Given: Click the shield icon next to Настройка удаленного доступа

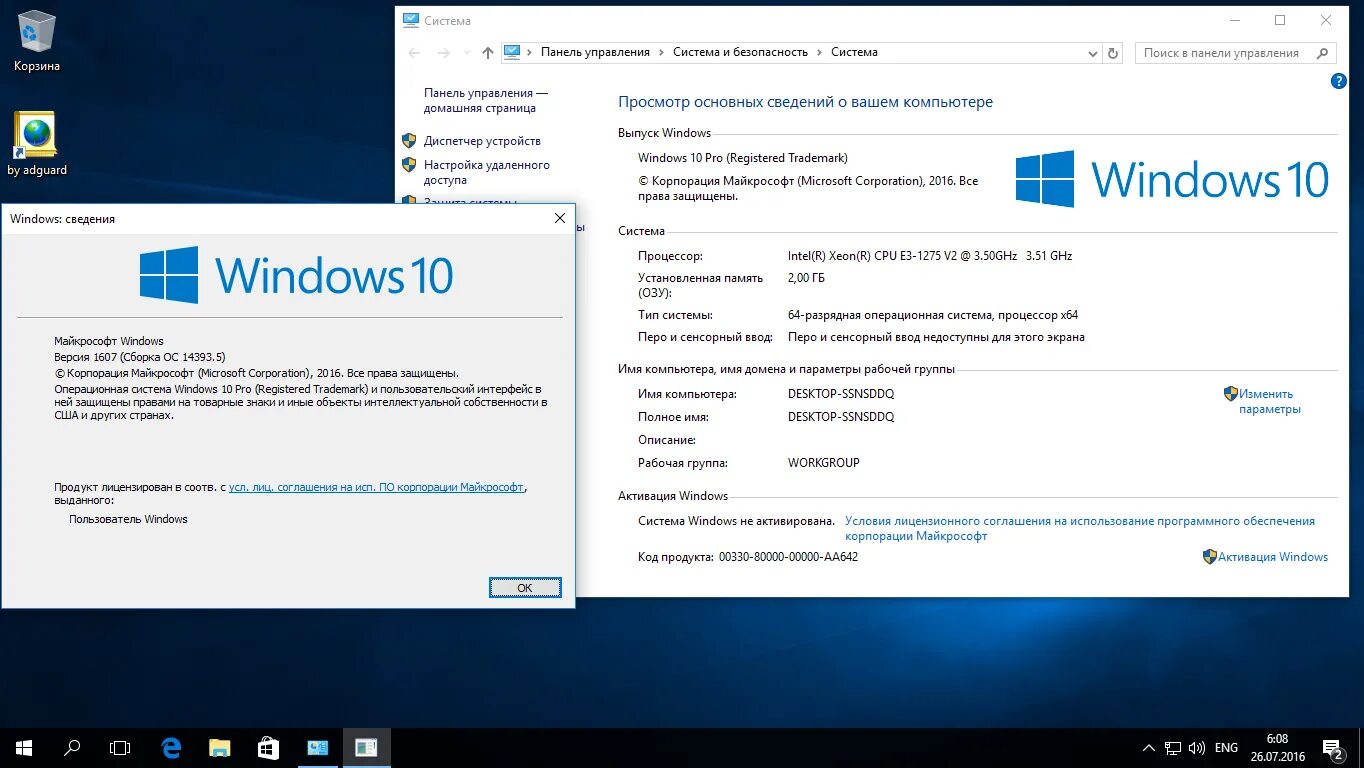Looking at the screenshot, I should 409,165.
